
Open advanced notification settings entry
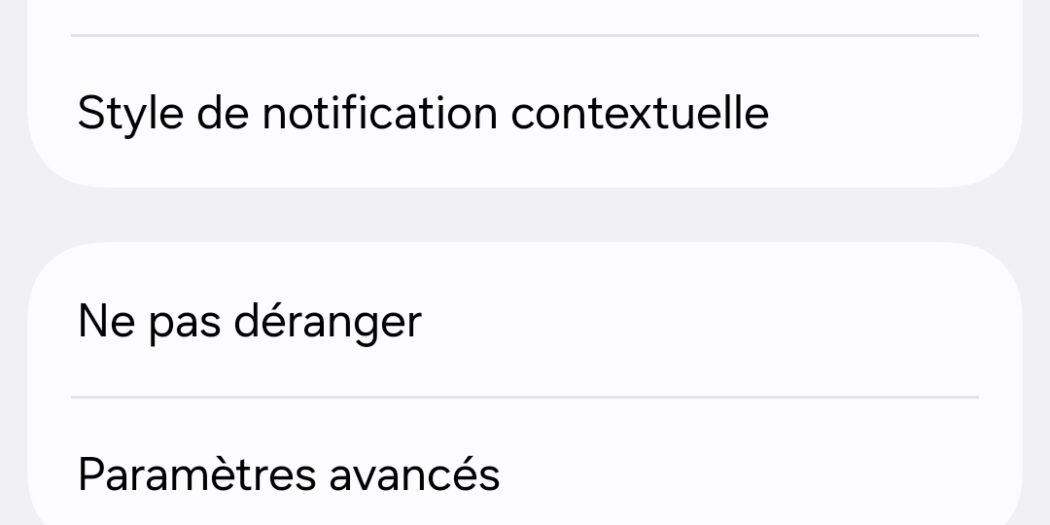pyautogui.click(x=289, y=474)
